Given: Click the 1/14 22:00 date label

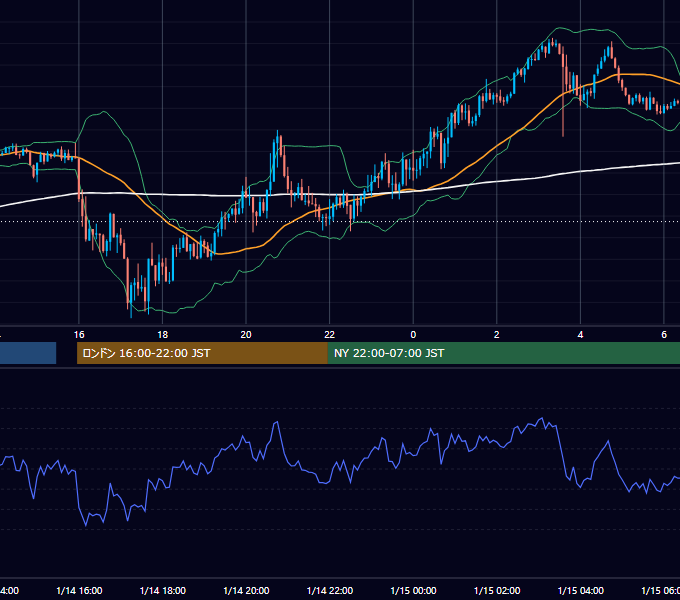Looking at the screenshot, I should [x=330, y=590].
